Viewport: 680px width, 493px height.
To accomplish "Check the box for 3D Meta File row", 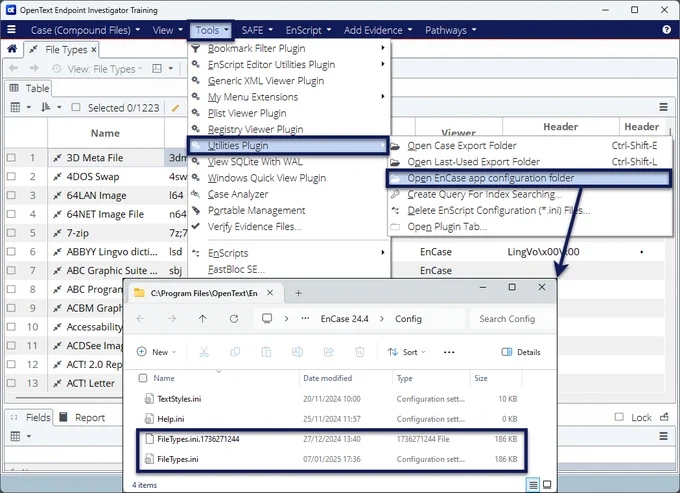I will pos(11,157).
